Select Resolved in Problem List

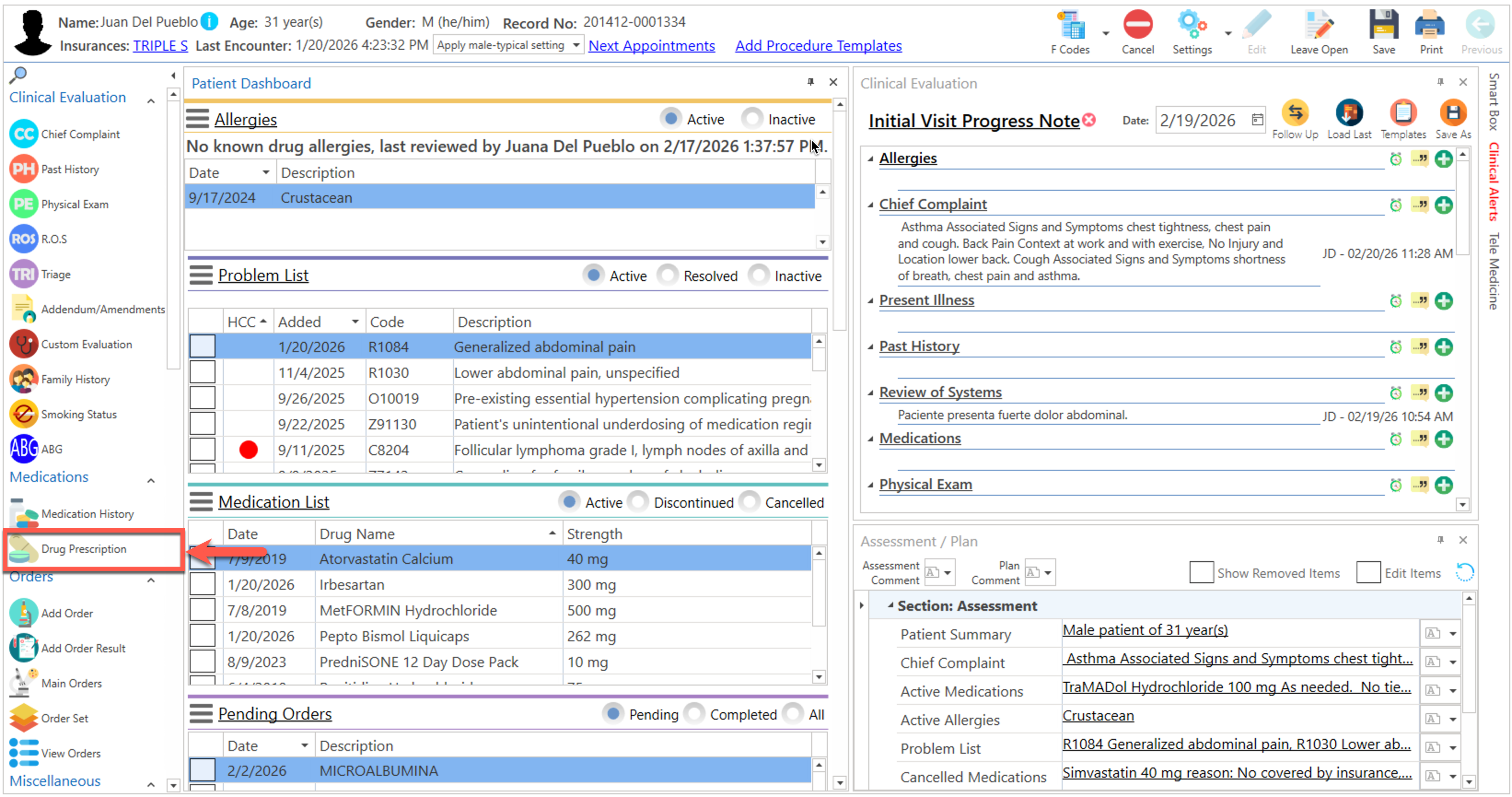pyautogui.click(x=668, y=275)
